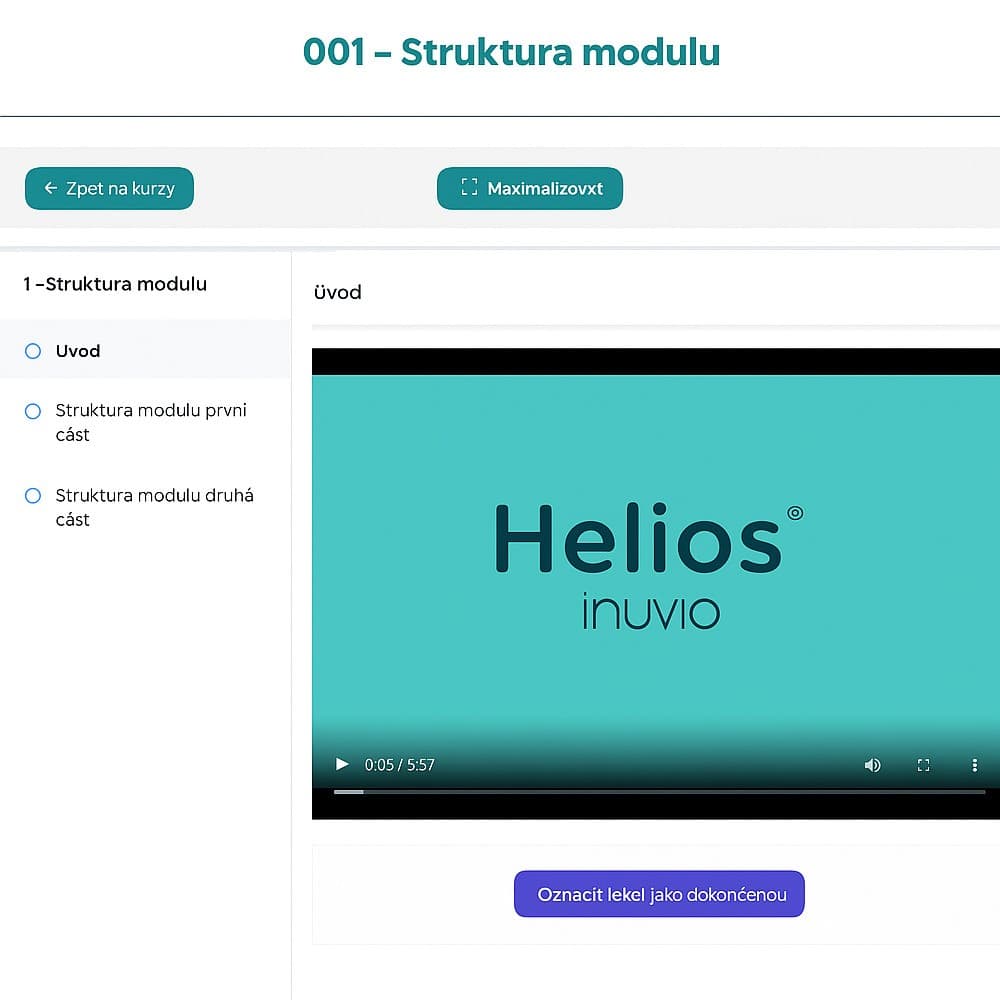This screenshot has height=1000, width=1000.
Task: Open the 'Uvod' lesson in the sidebar
Action: pyautogui.click(x=145, y=349)
